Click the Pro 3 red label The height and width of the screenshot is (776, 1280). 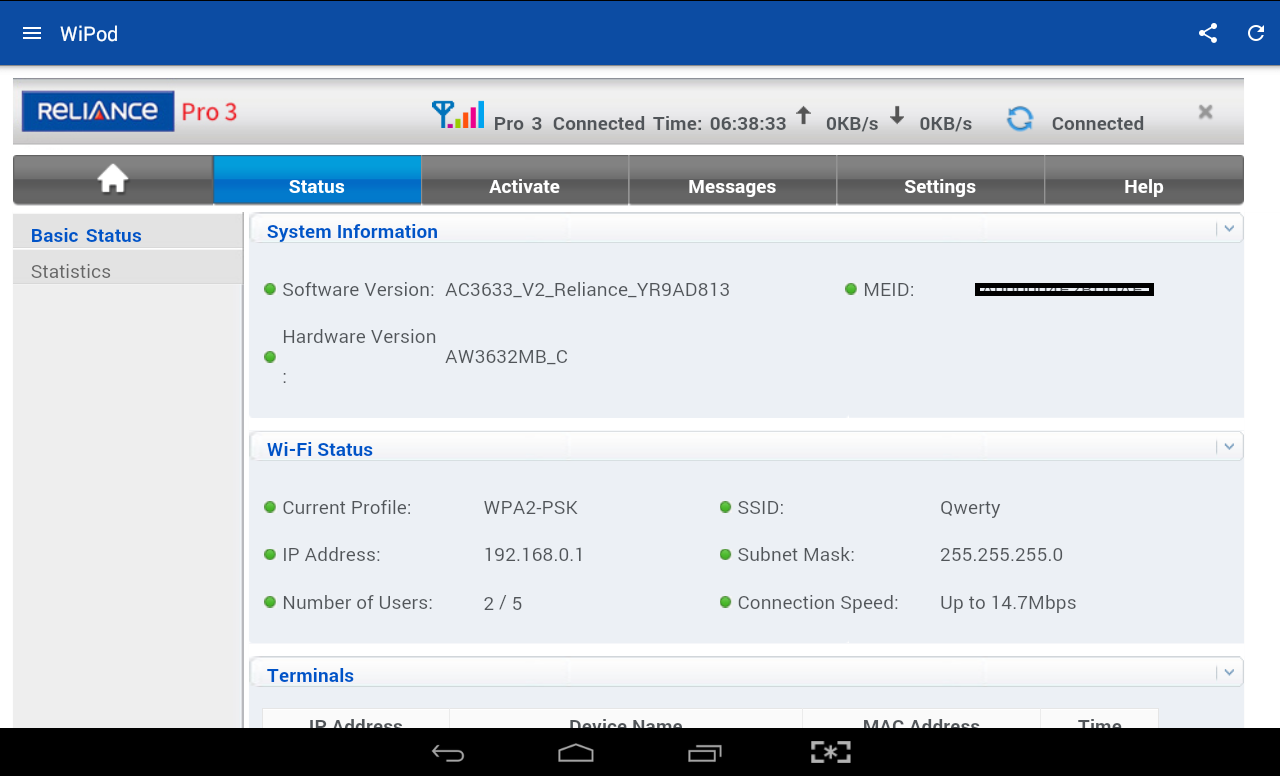pos(209,112)
